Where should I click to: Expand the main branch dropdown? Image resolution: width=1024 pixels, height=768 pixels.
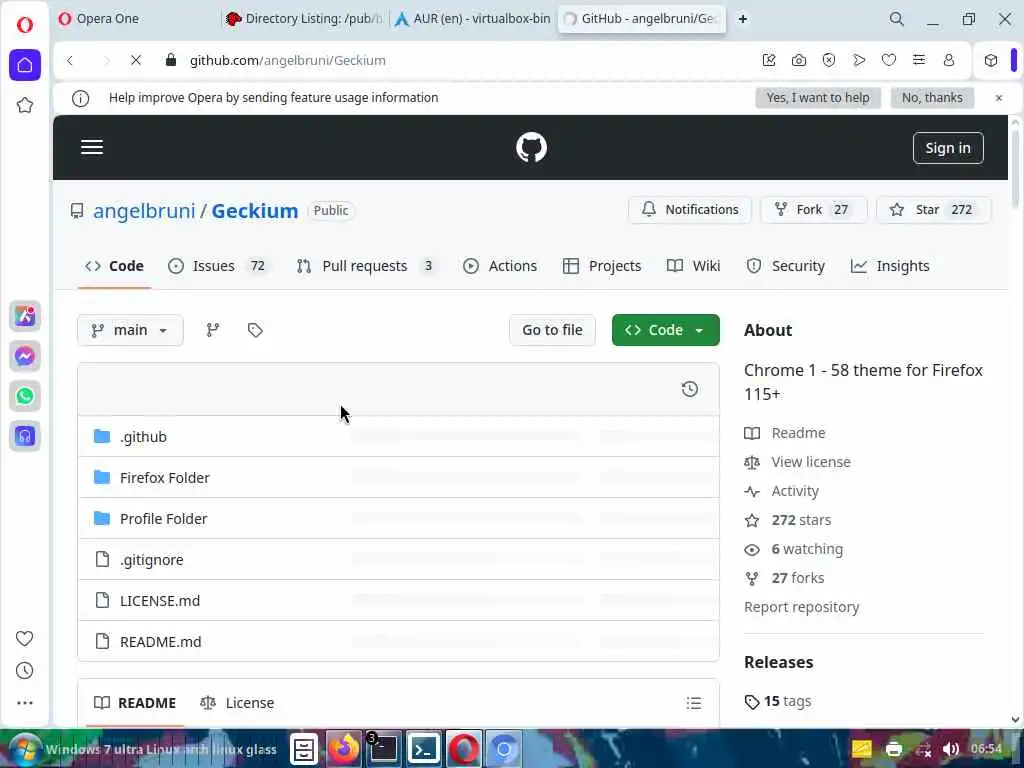130,330
